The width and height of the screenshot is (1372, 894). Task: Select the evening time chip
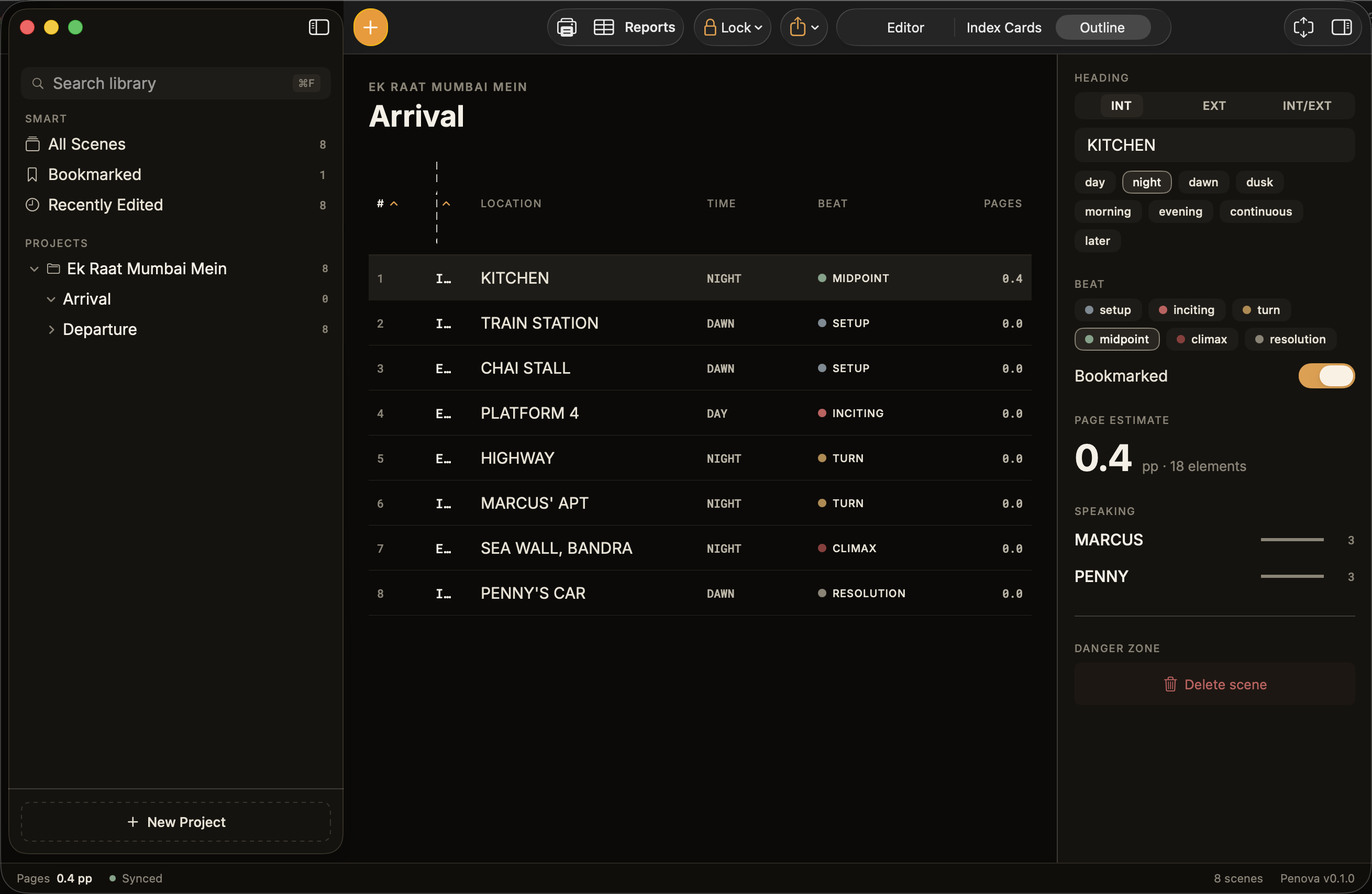point(1180,211)
